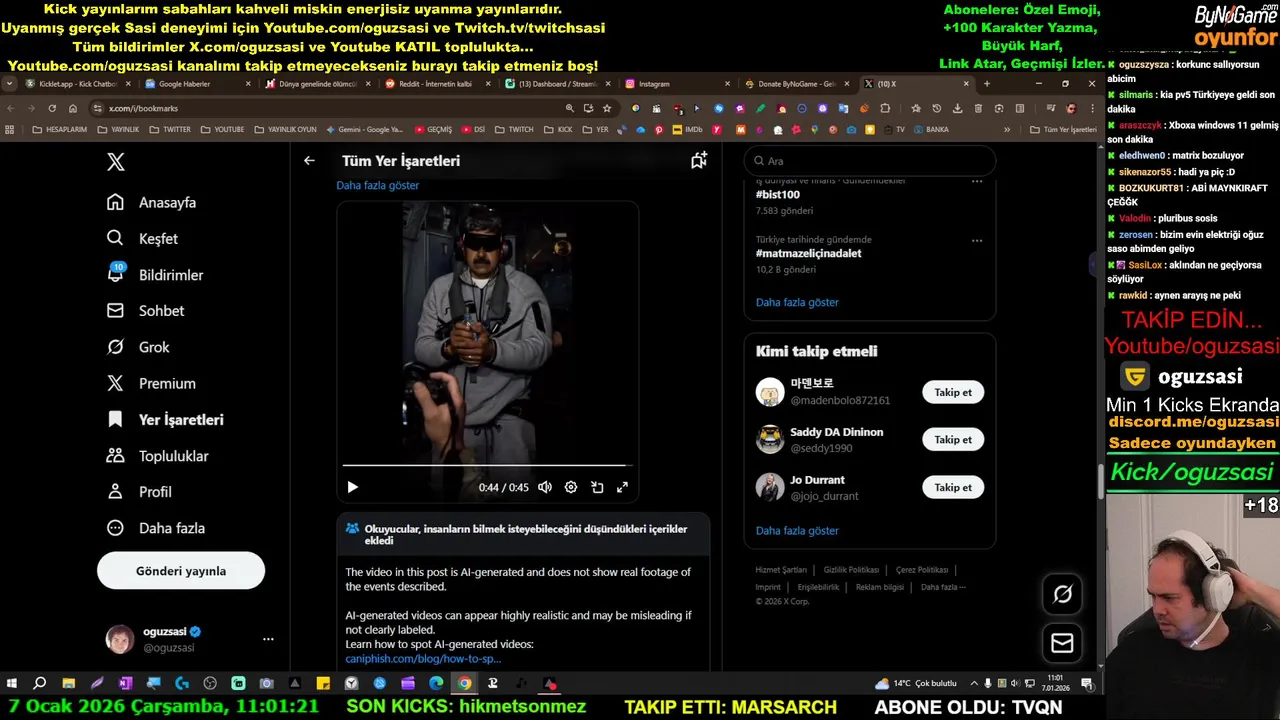Open the #matmazeliçinadalet trend
Viewport: 1280px width, 720px height.
pos(808,254)
